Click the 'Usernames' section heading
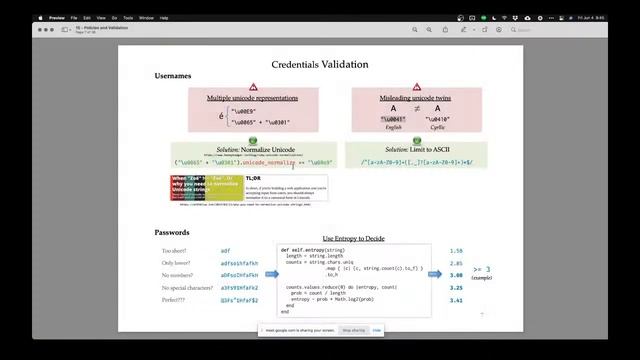The width and height of the screenshot is (640, 360). [x=173, y=76]
